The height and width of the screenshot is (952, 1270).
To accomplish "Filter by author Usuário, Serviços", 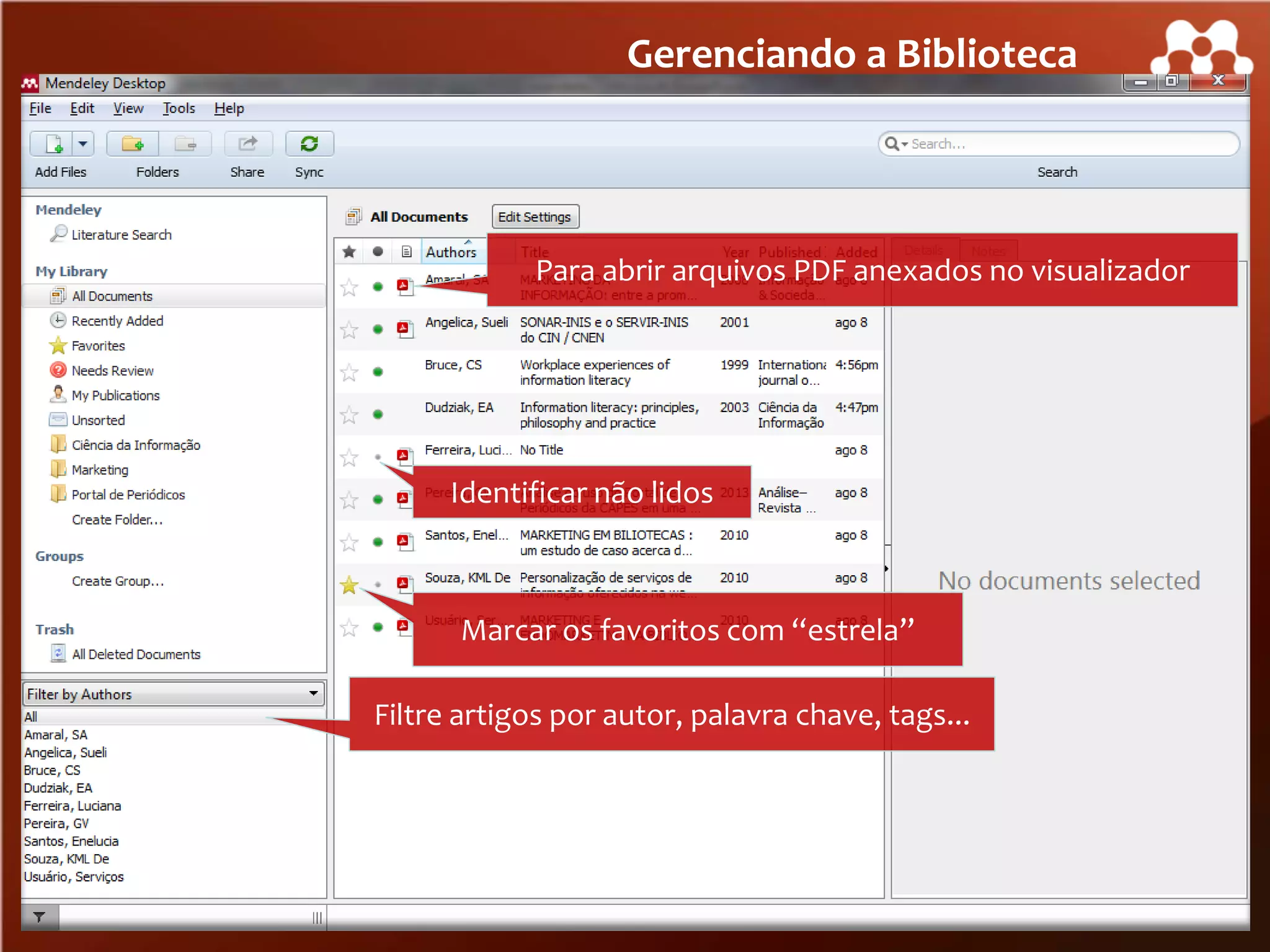I will [74, 876].
